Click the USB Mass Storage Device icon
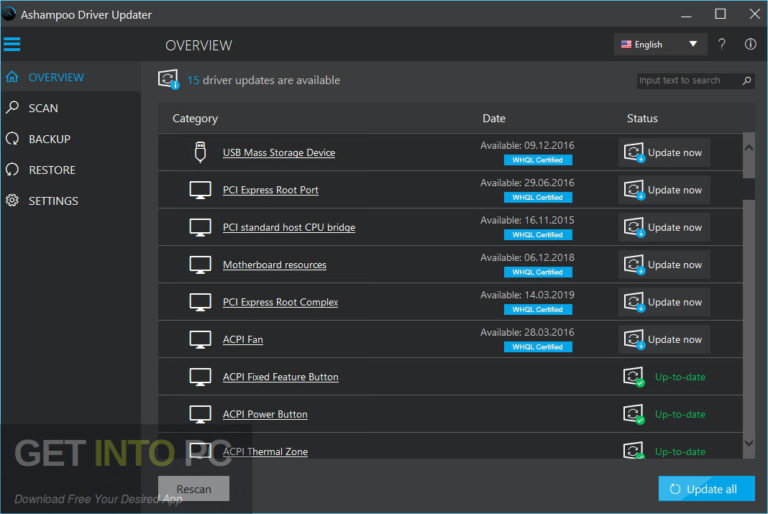Screen dimensions: 768x514 pyautogui.click(x=200, y=152)
